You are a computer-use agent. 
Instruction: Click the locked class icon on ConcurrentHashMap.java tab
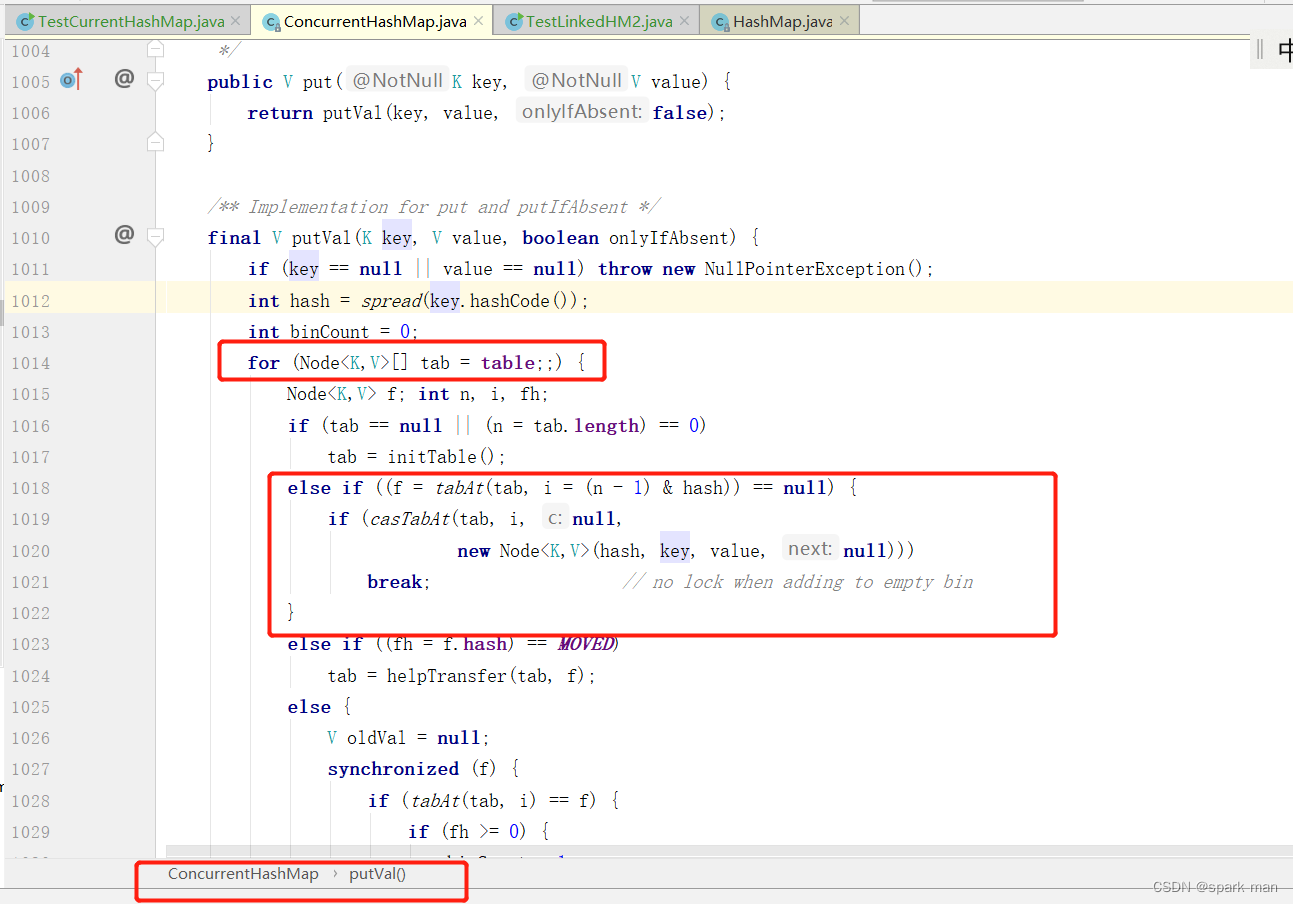pyautogui.click(x=271, y=22)
